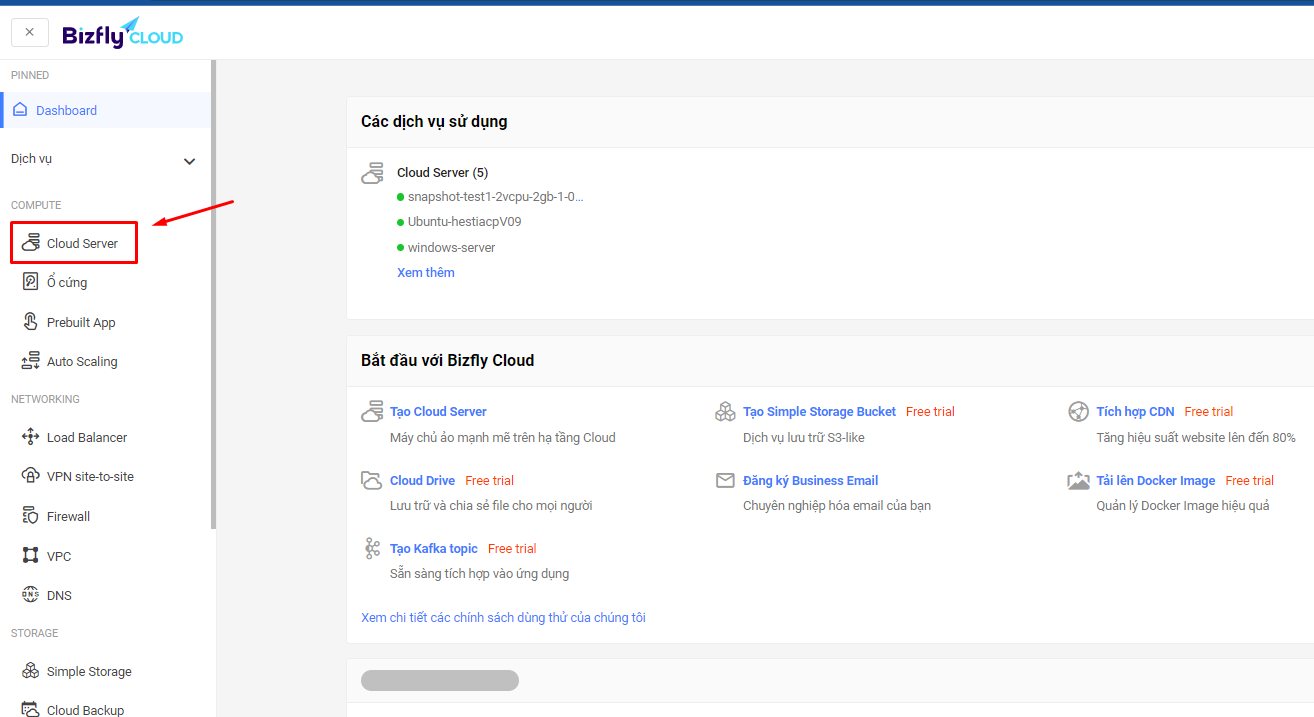This screenshot has height=717, width=1314.
Task: Open Cloud Server (5) services heading
Action: coord(442,173)
